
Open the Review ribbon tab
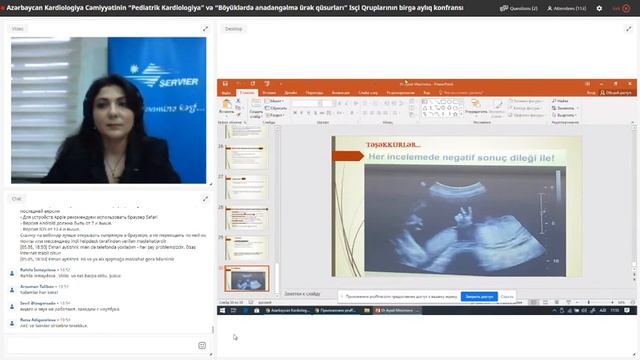(400, 93)
